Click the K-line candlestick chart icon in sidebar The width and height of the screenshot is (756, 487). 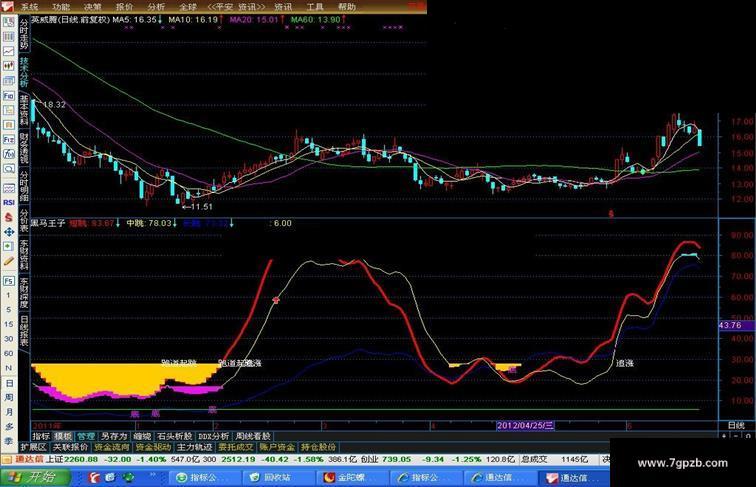pos(9,66)
